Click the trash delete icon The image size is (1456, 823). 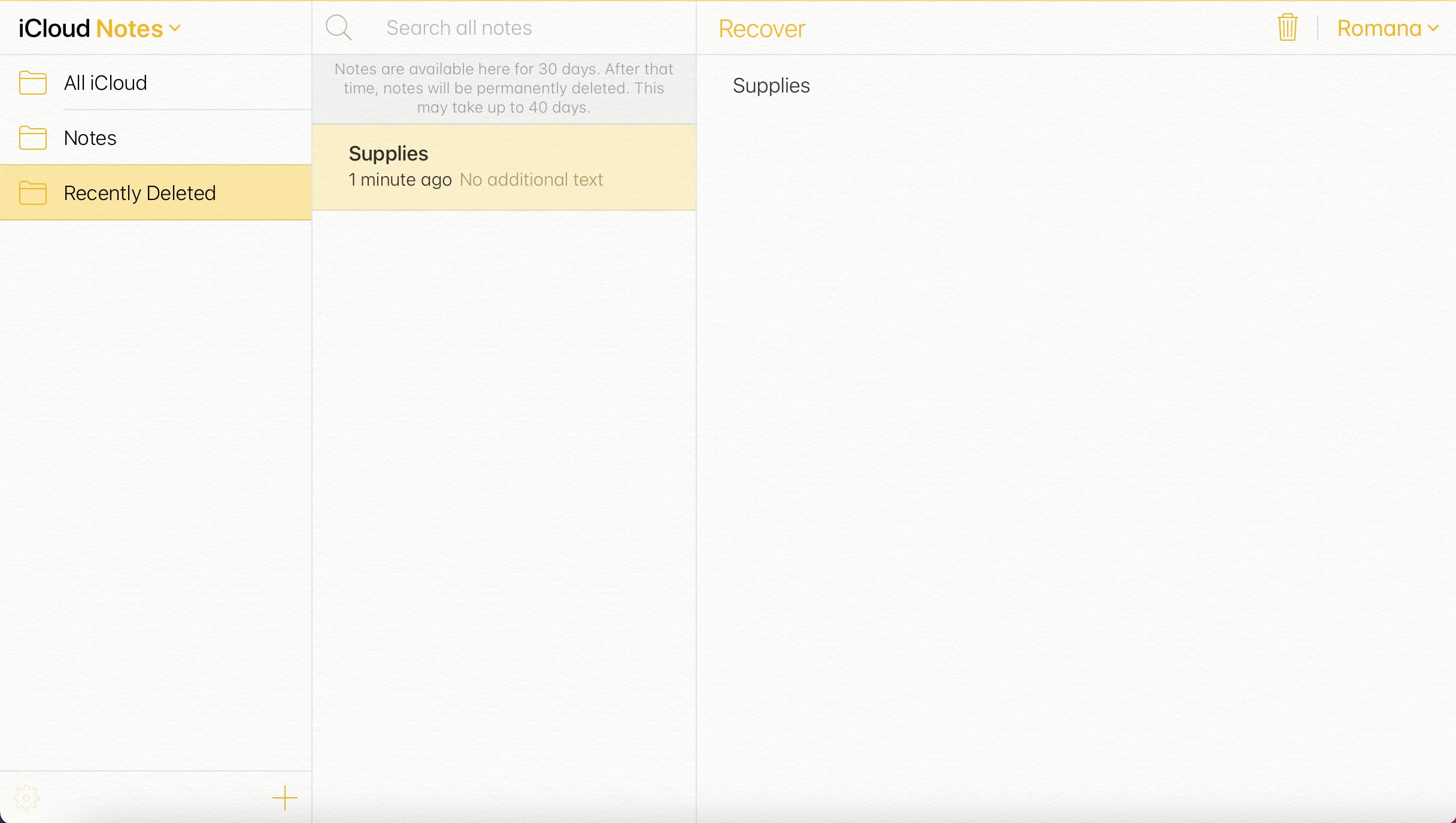point(1287,28)
